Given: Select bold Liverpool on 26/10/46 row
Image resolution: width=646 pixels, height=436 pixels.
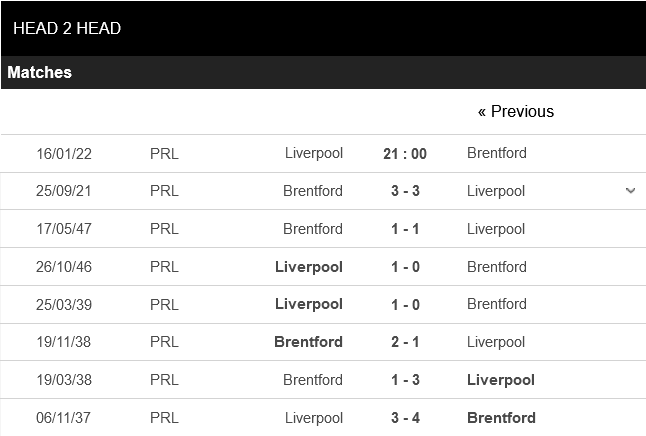Looking at the screenshot, I should coord(308,267).
